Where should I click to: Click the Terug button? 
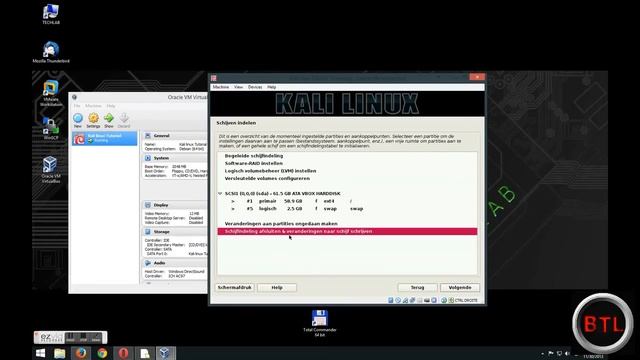click(x=417, y=287)
